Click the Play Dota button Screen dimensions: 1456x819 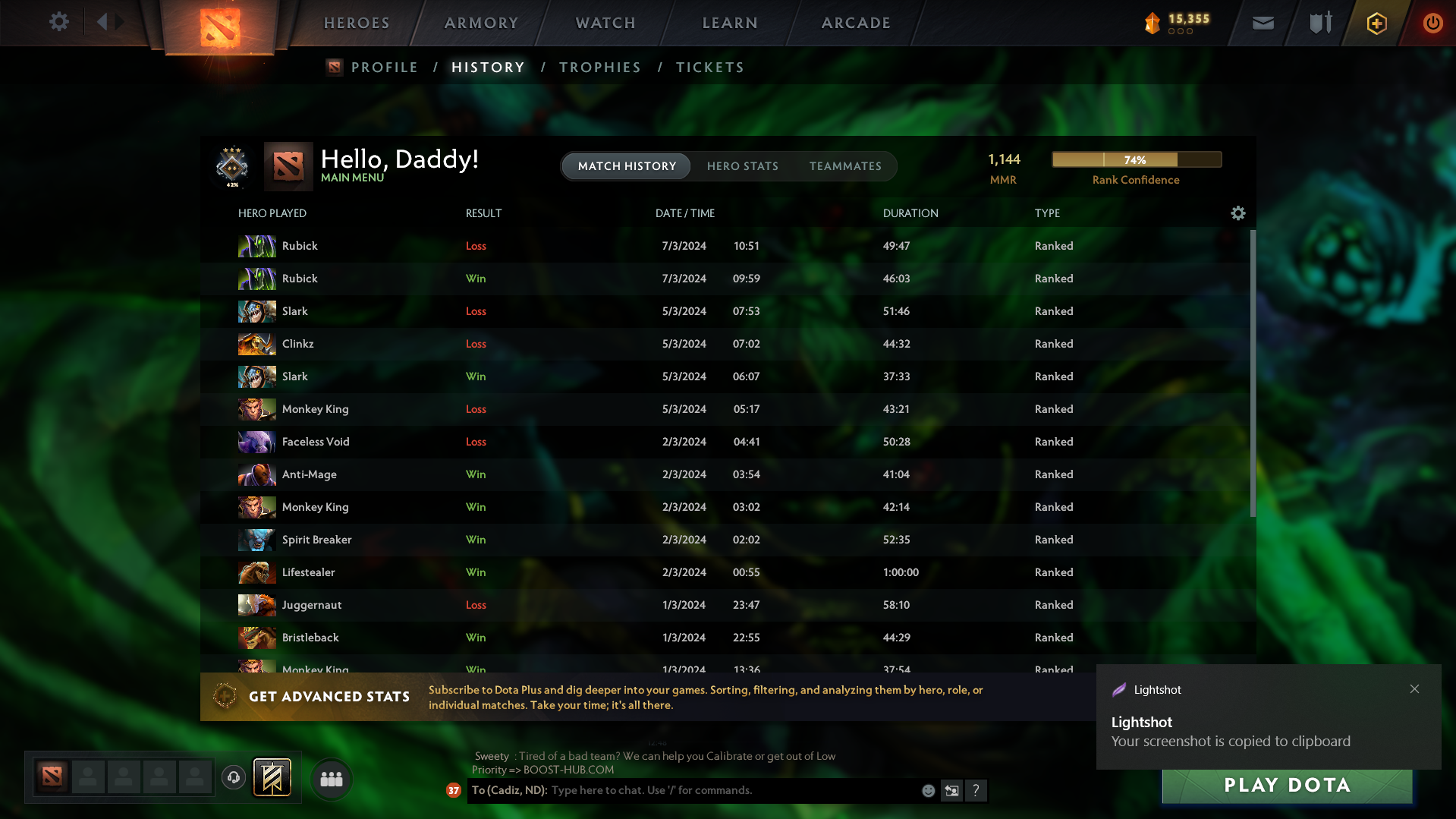click(1287, 786)
